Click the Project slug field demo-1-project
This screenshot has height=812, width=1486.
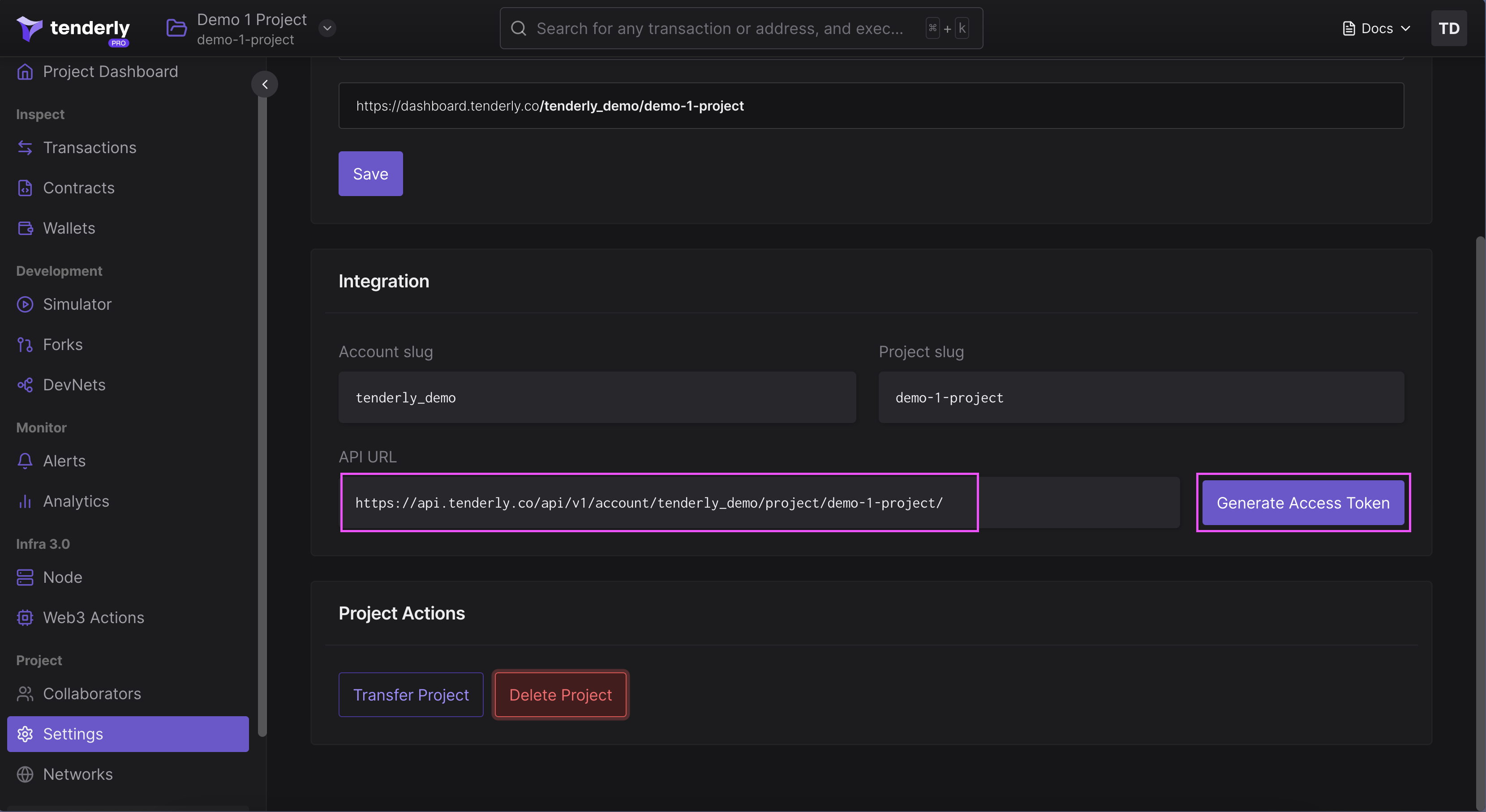[x=1141, y=397]
